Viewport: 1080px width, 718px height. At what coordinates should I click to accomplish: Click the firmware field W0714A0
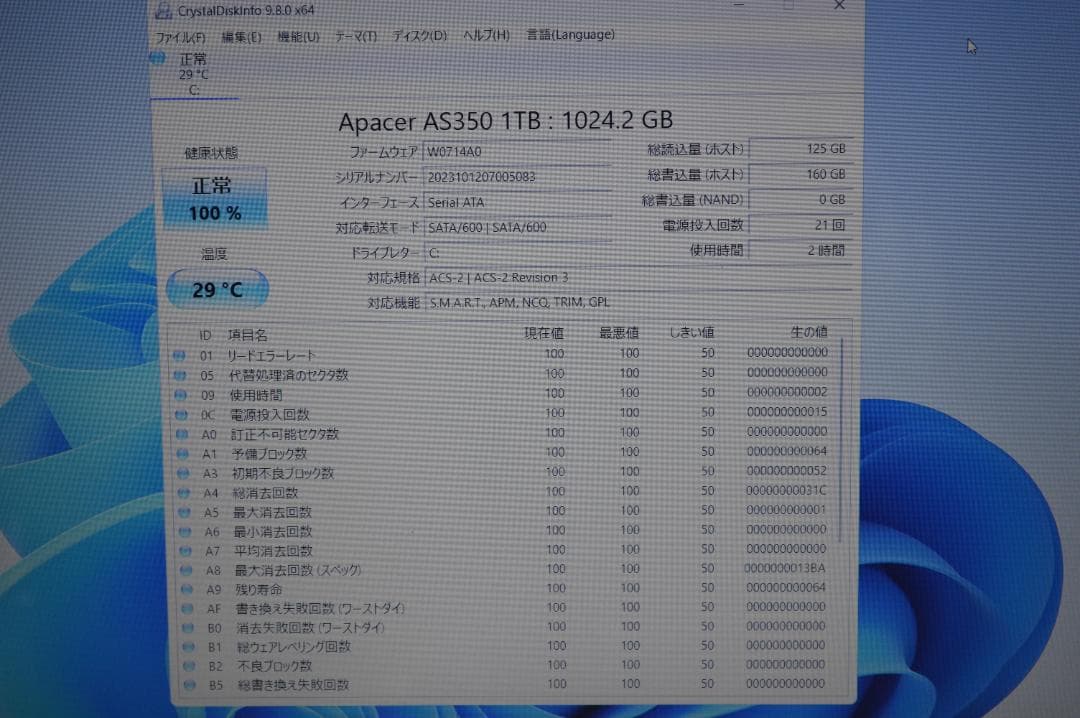click(x=517, y=152)
